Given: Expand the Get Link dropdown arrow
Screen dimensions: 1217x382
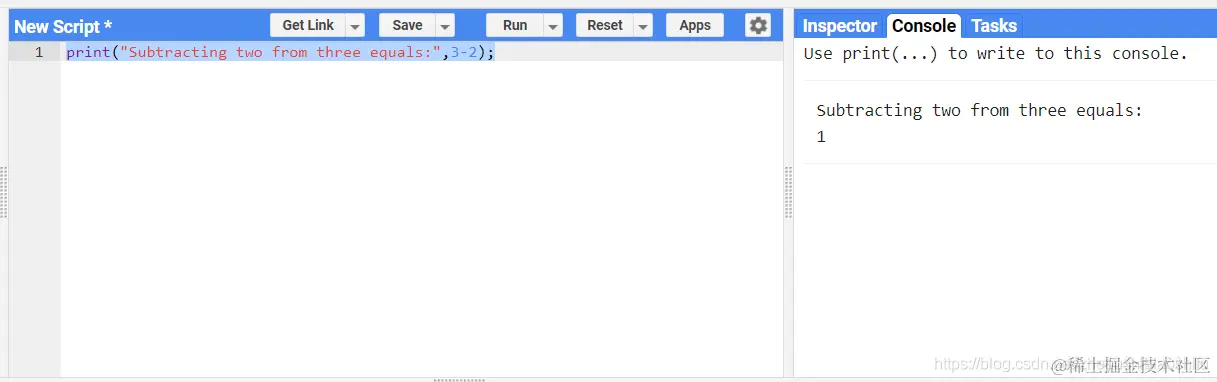Looking at the screenshot, I should (355, 26).
